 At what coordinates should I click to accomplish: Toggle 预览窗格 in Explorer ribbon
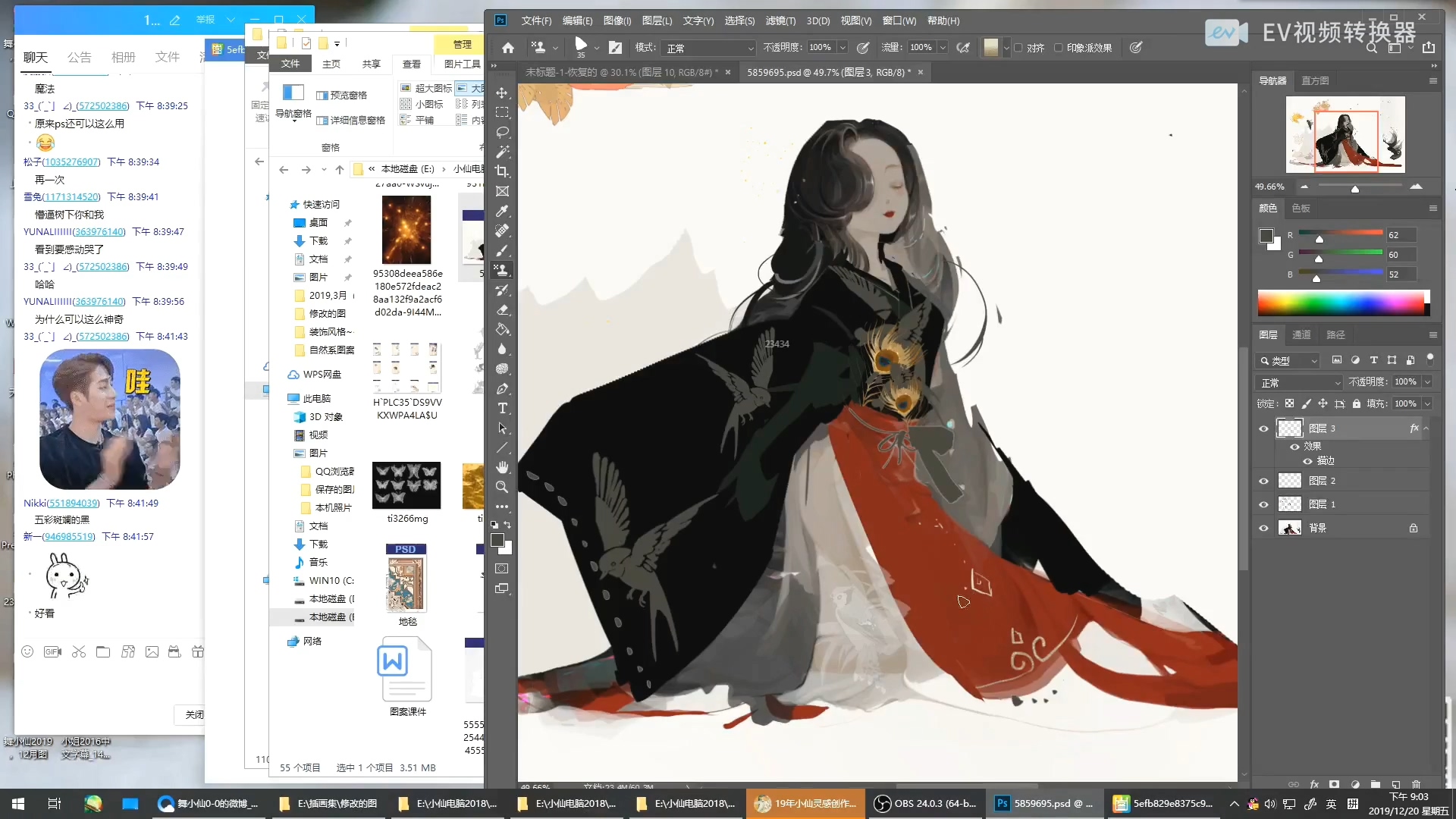pos(341,95)
